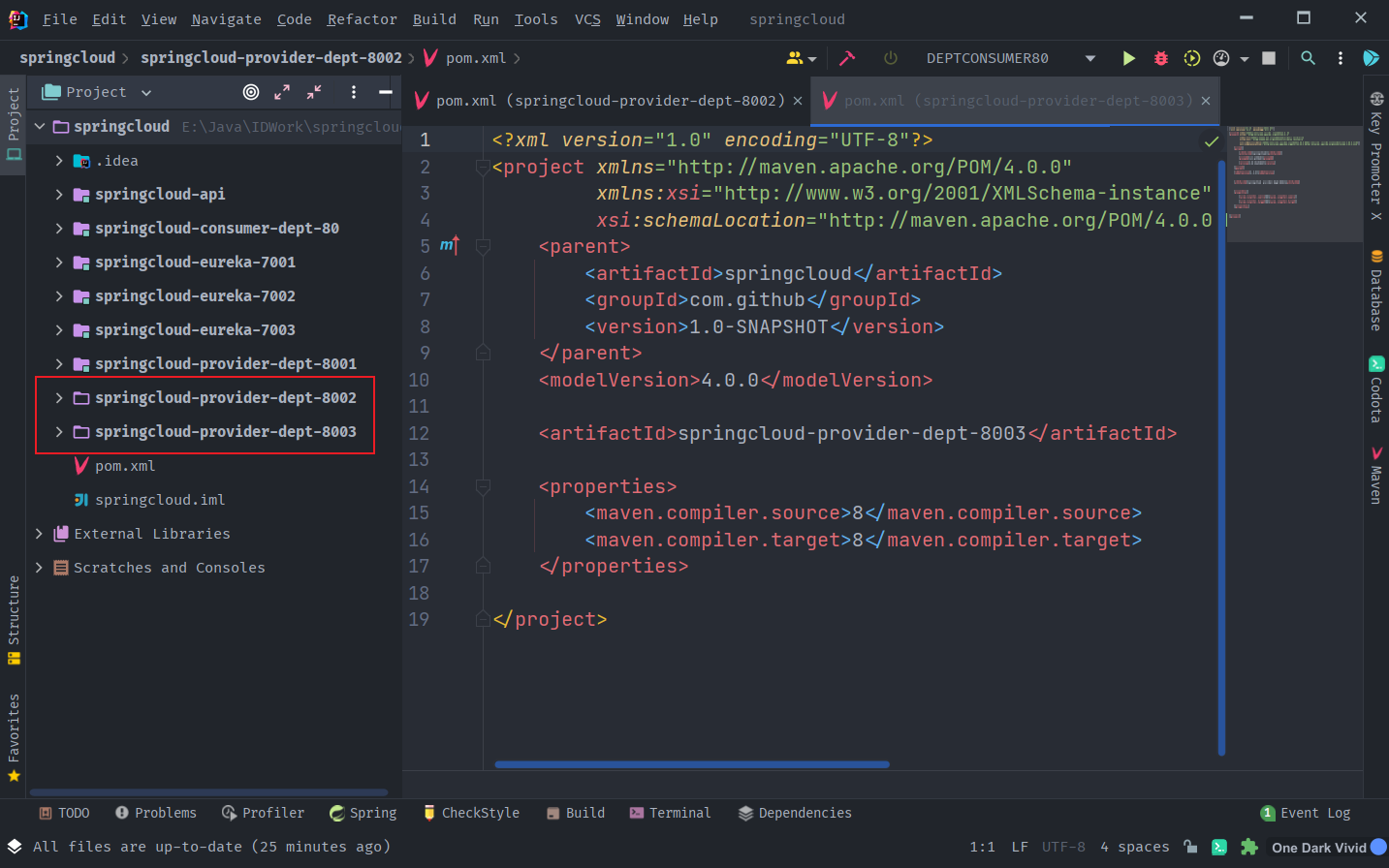Screen dimensions: 1389x868
Task: Start debugging with the red bug icon
Action: tap(1160, 58)
